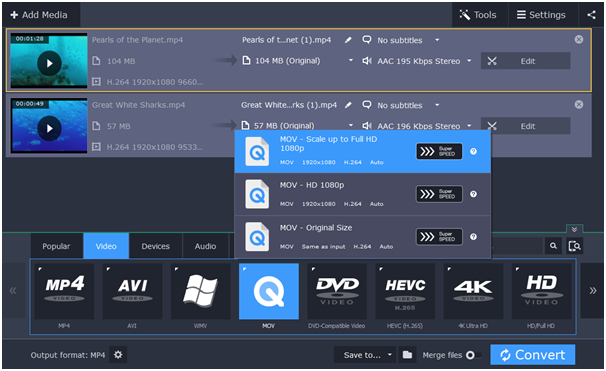Expand the 104 MB (Original) size dropdown
The image size is (606, 371).
[x=351, y=61]
